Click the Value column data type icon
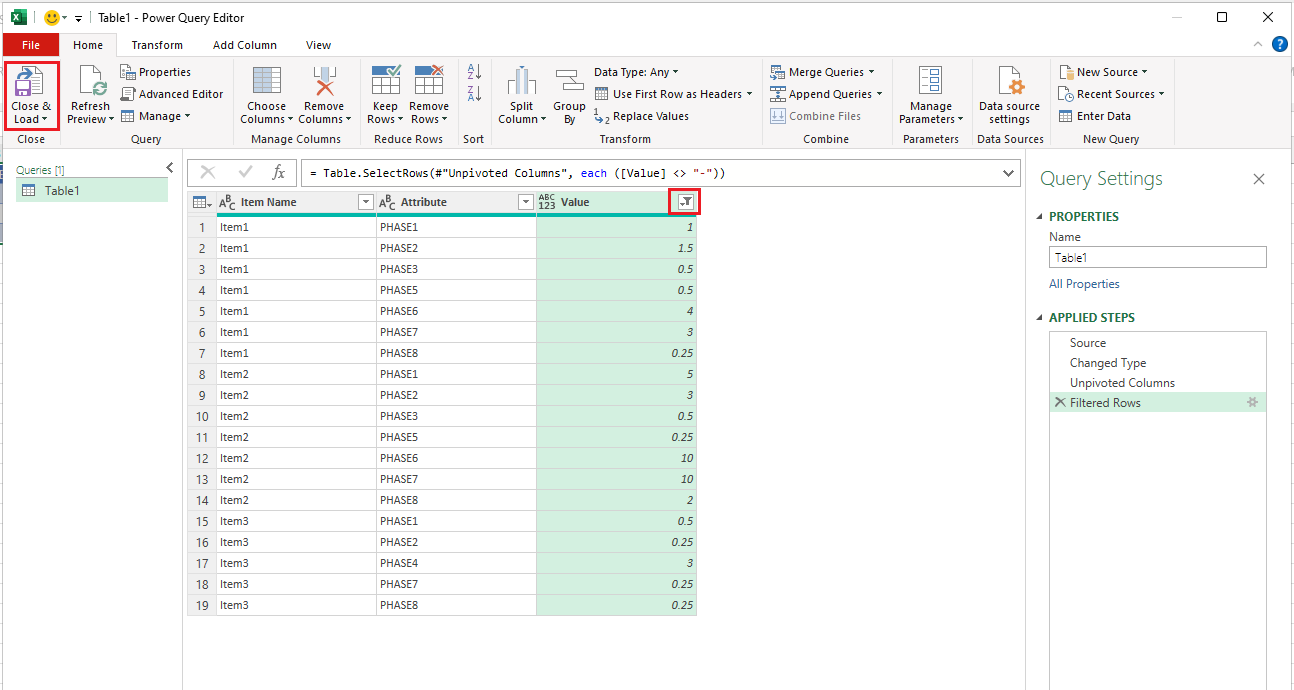 click(546, 202)
